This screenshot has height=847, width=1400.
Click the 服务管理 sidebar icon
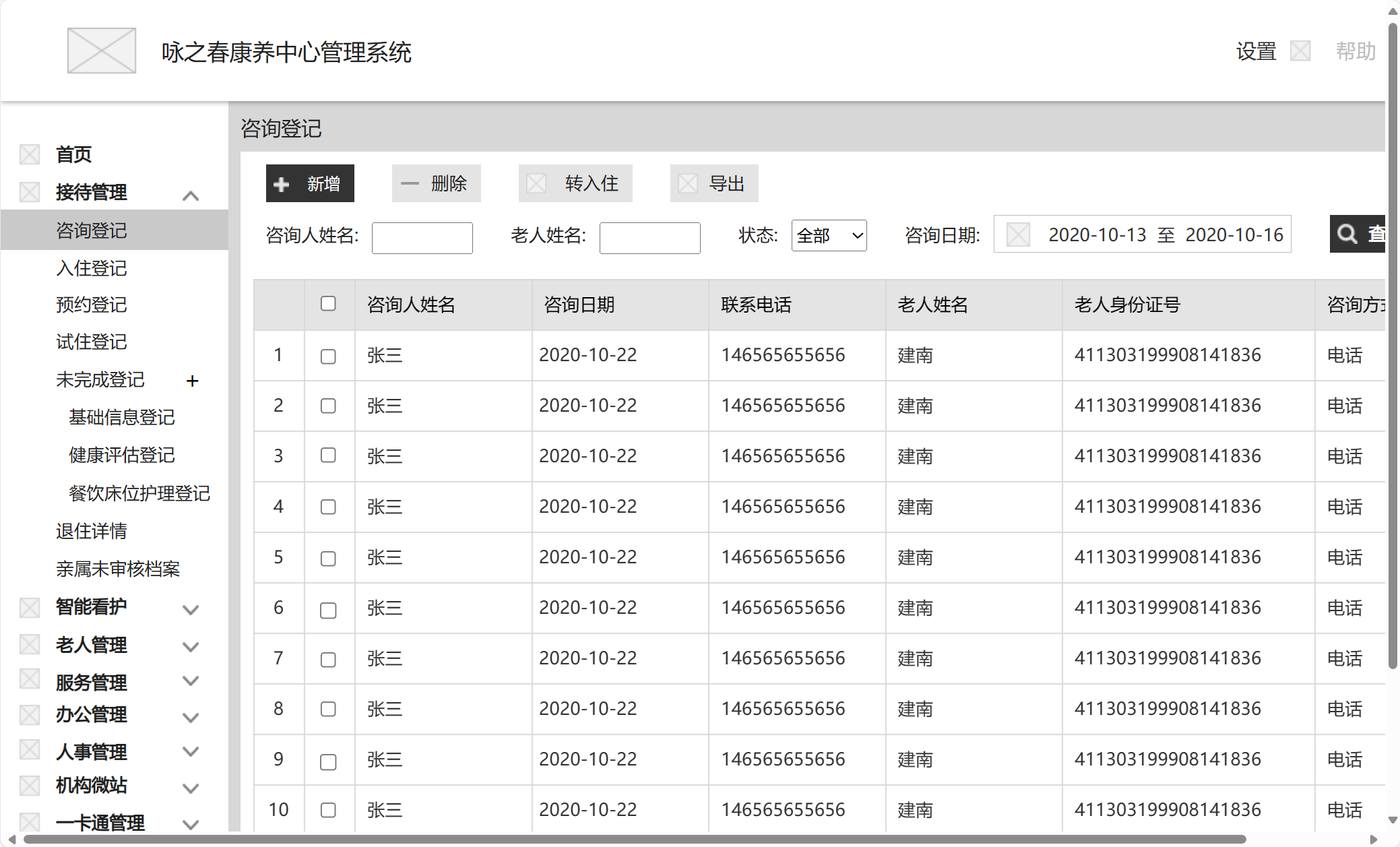[x=30, y=679]
